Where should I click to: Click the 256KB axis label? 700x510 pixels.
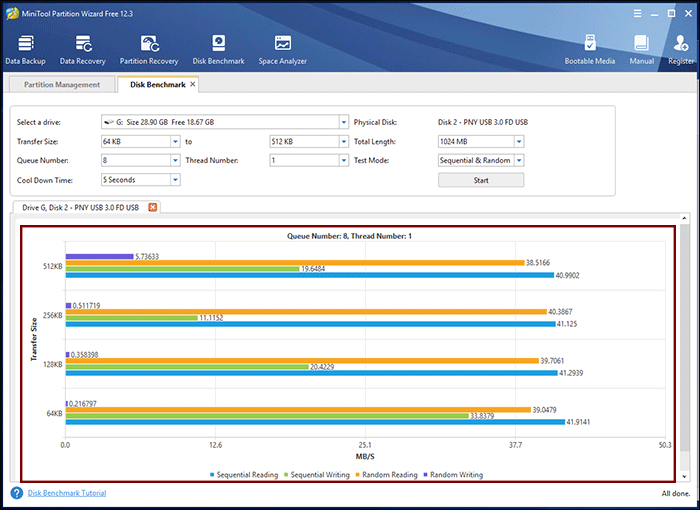pos(53,315)
